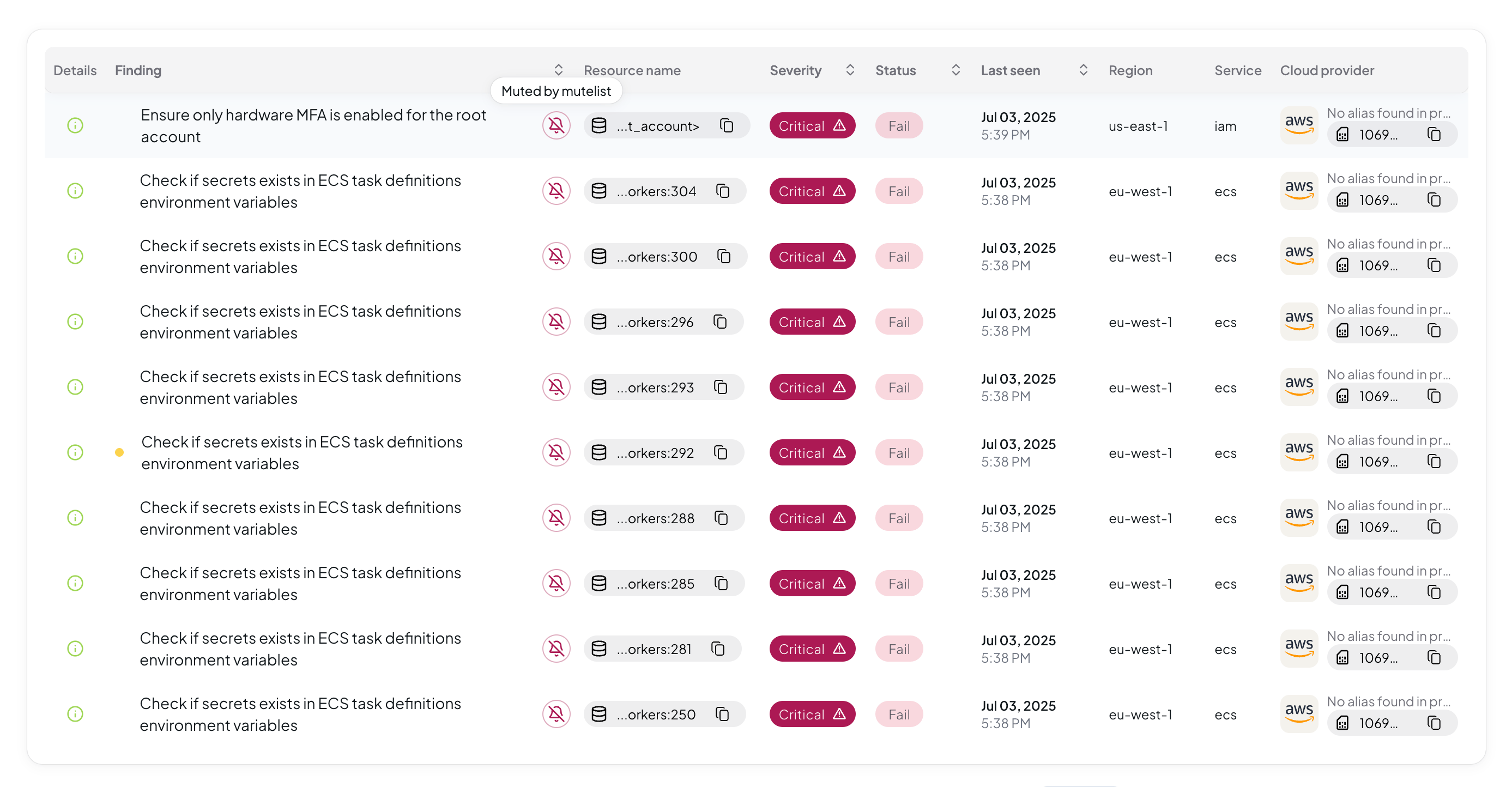The height and width of the screenshot is (787, 1512).
Task: Copy account ID in the ...orkers:250 row
Action: [x=1434, y=723]
